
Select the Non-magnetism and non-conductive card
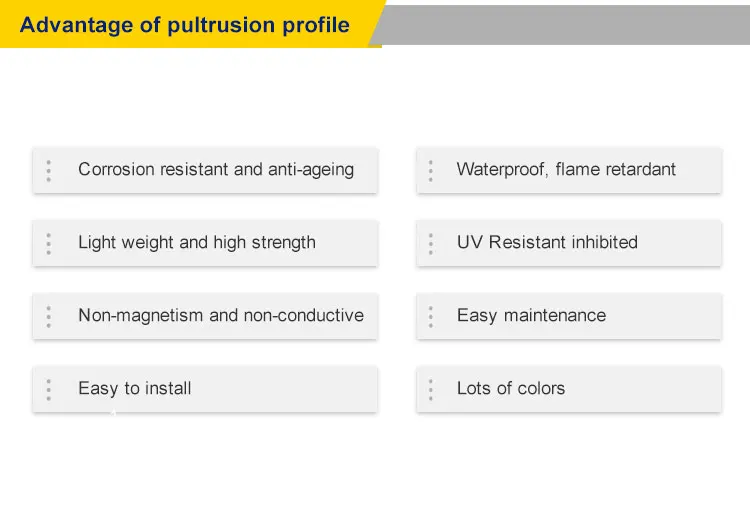[x=205, y=317]
